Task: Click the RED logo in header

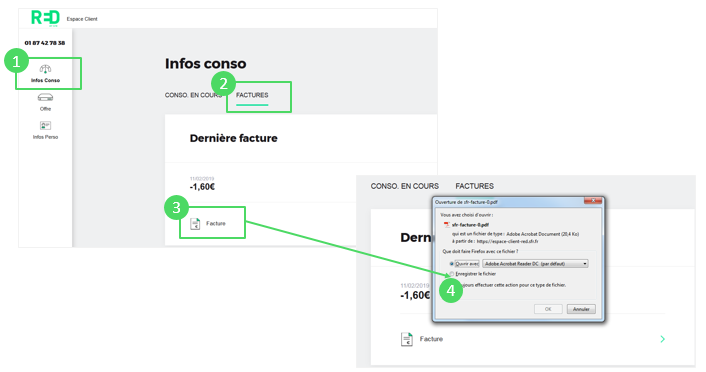Action: 45,18
